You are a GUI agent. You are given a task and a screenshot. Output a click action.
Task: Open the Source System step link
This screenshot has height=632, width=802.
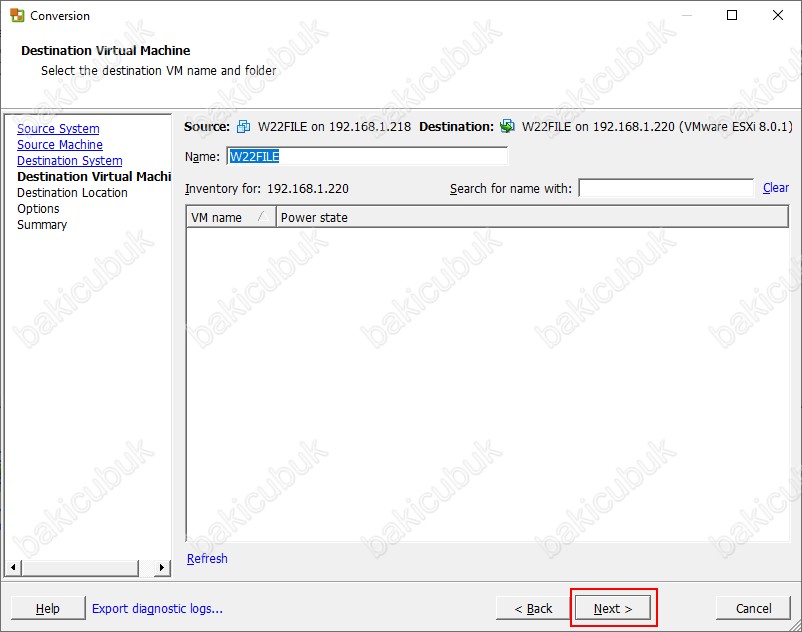58,129
